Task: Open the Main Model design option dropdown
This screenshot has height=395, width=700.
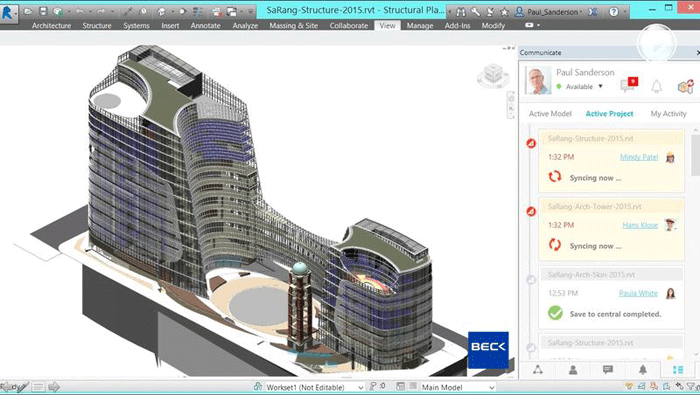Action: [458, 387]
